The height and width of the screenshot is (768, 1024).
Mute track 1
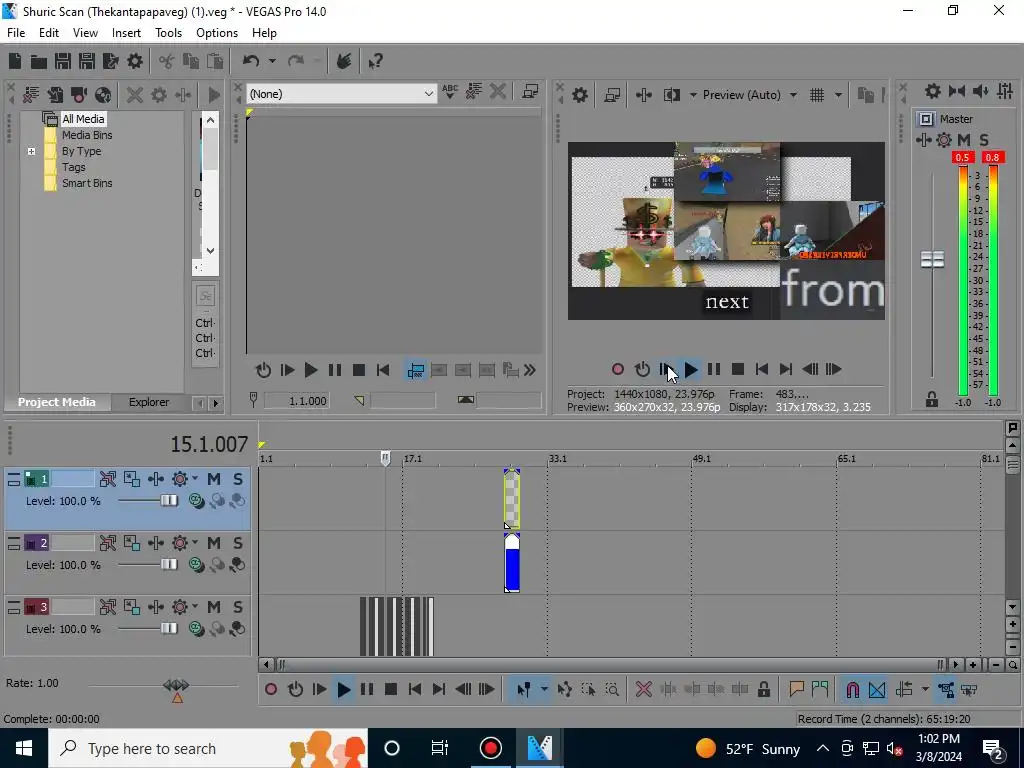pyautogui.click(x=214, y=479)
